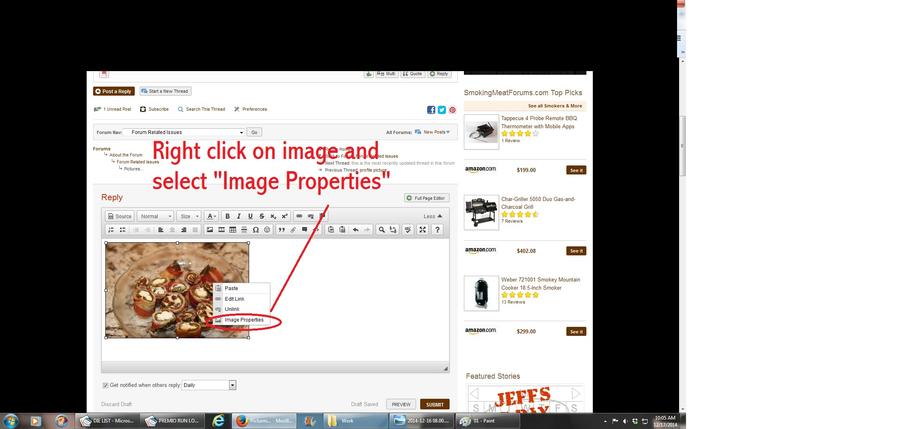Share the thread via the Twitter icon
Viewport: 900px width, 429px height.
pyautogui.click(x=441, y=109)
